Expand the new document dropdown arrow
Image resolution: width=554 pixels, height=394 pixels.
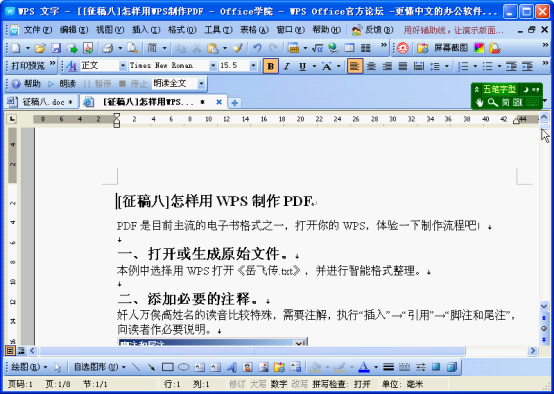(x=28, y=48)
